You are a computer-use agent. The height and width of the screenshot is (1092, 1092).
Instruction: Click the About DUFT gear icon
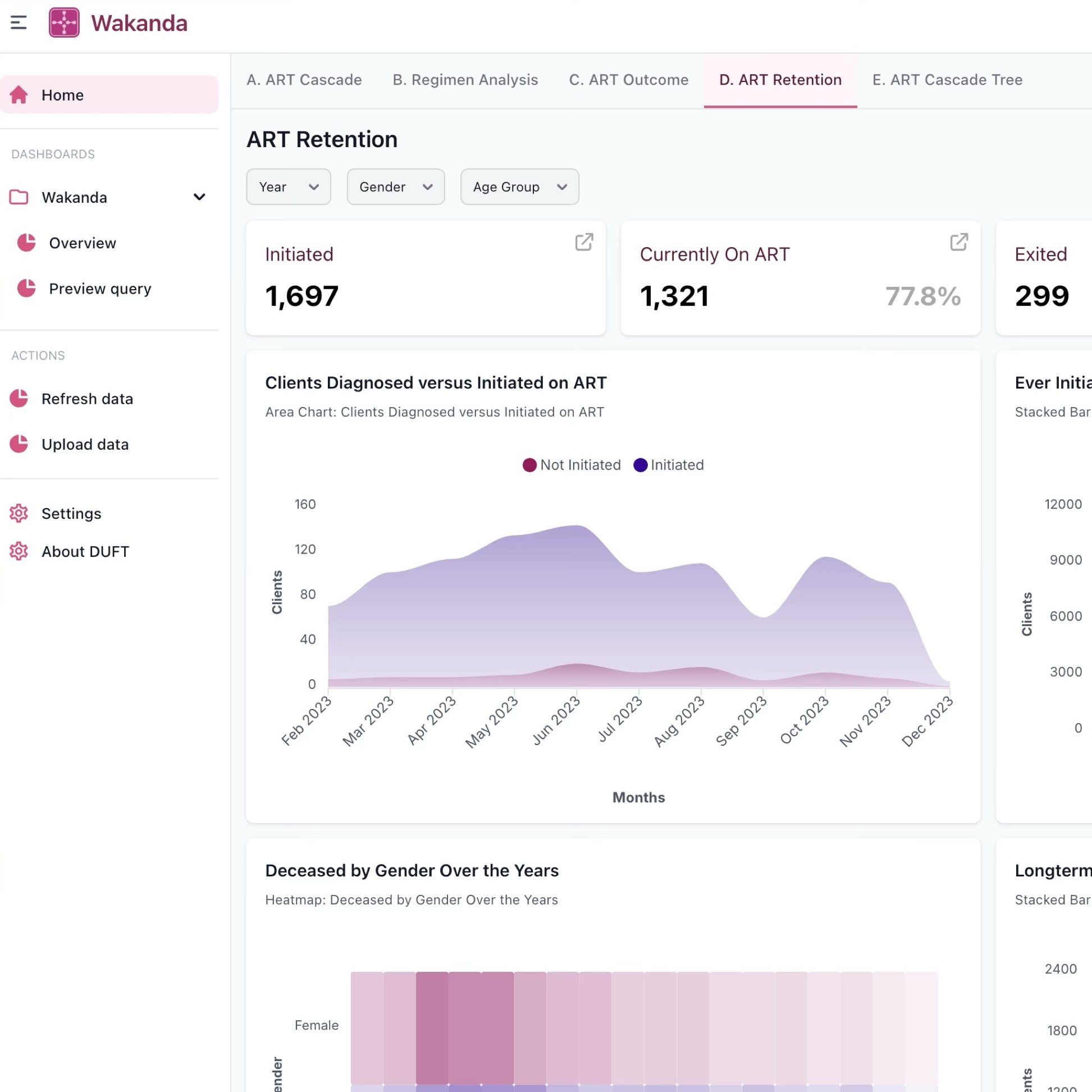click(19, 551)
